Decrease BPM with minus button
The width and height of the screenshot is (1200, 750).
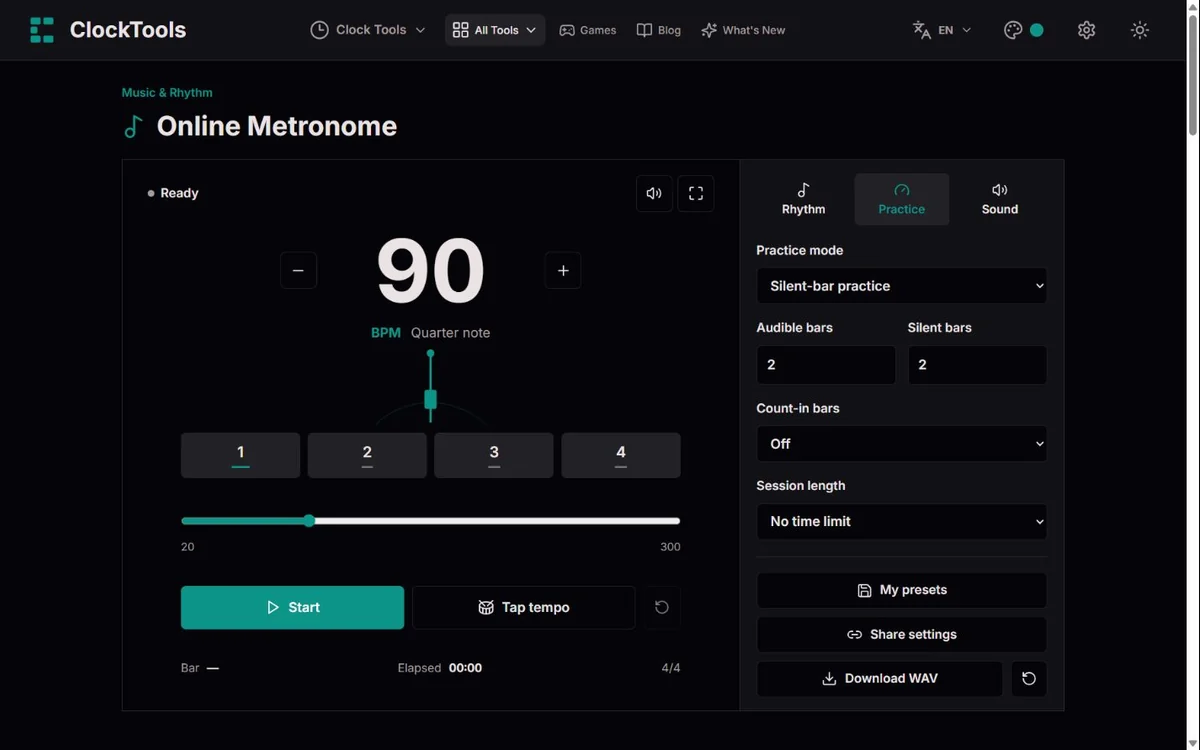point(298,270)
